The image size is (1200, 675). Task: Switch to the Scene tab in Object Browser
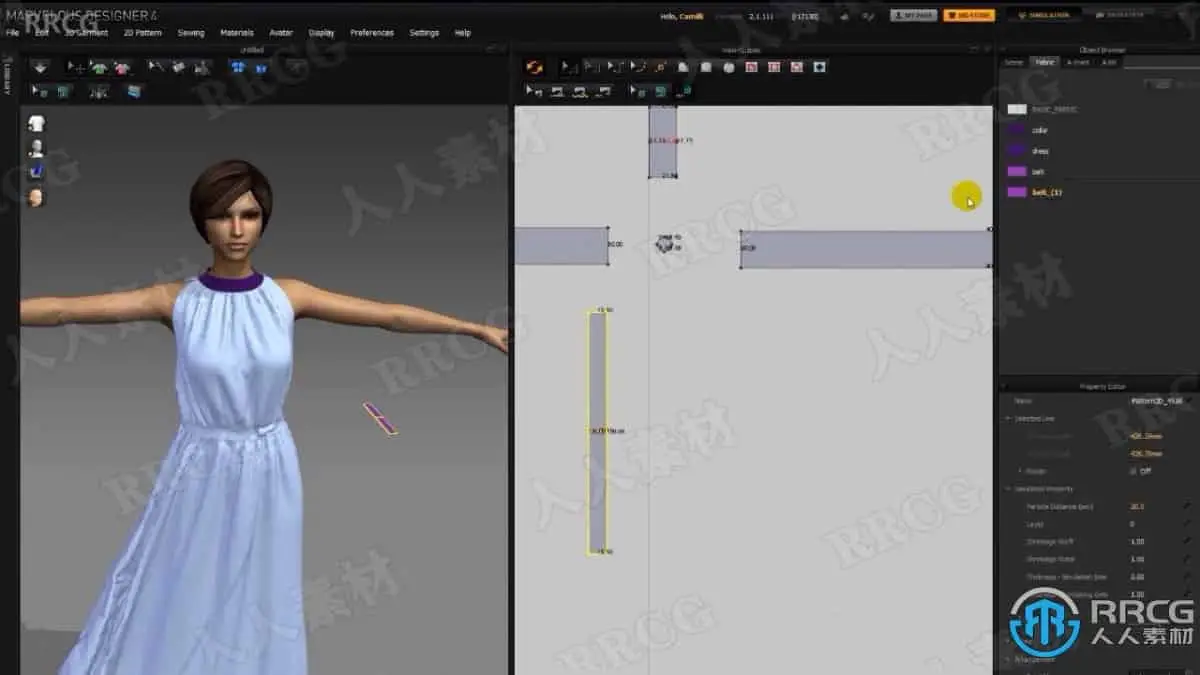tap(1013, 62)
